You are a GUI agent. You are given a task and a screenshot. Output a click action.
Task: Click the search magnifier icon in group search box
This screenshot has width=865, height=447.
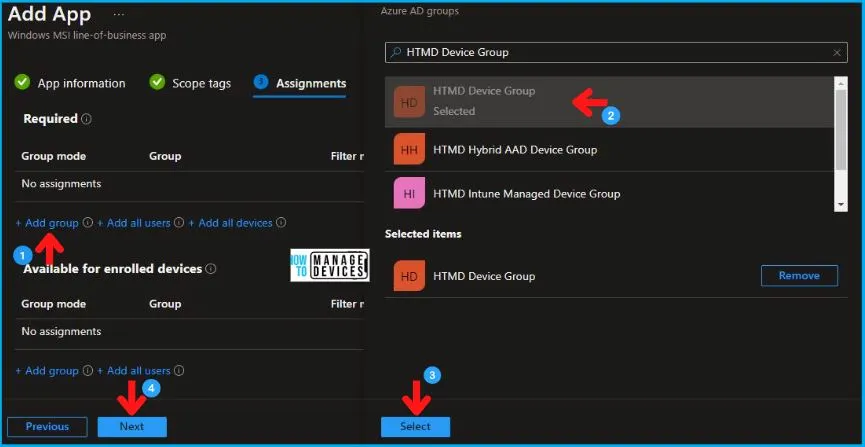pyautogui.click(x=396, y=52)
